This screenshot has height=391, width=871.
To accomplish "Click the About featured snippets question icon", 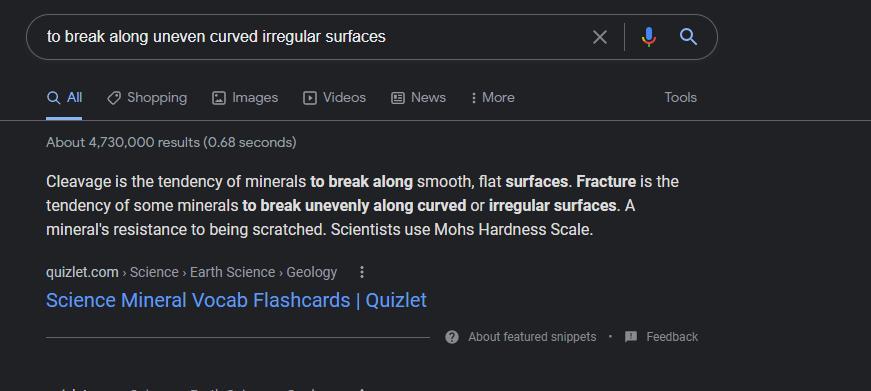I will tap(452, 337).
